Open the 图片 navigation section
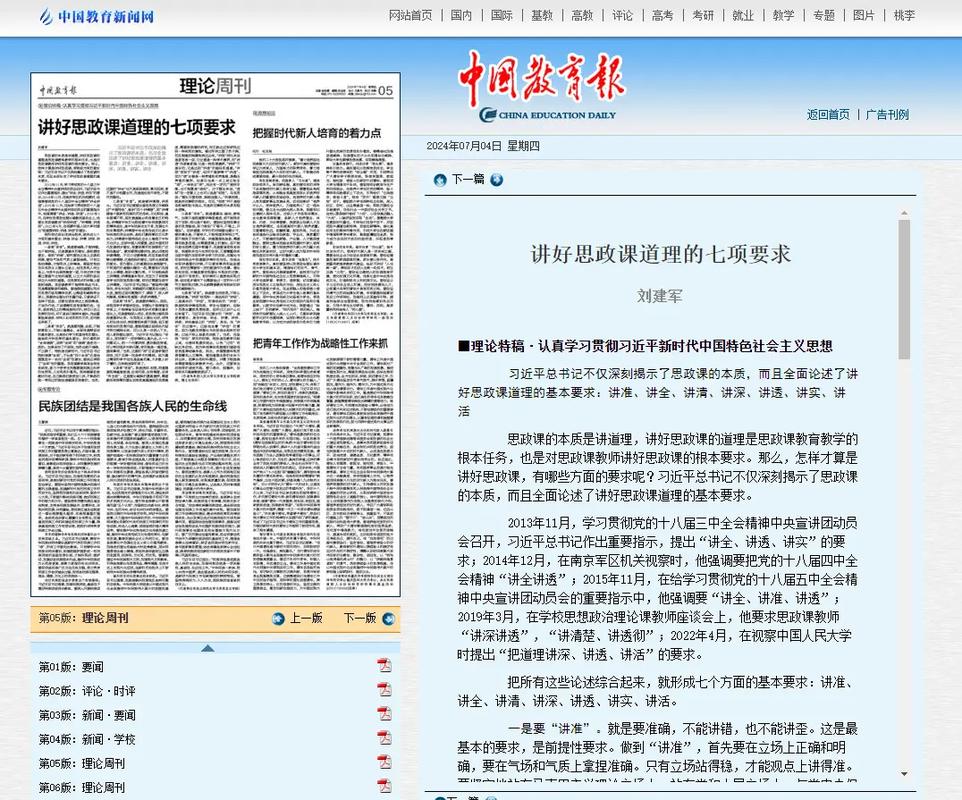Viewport: 962px width, 800px height. 864,16
